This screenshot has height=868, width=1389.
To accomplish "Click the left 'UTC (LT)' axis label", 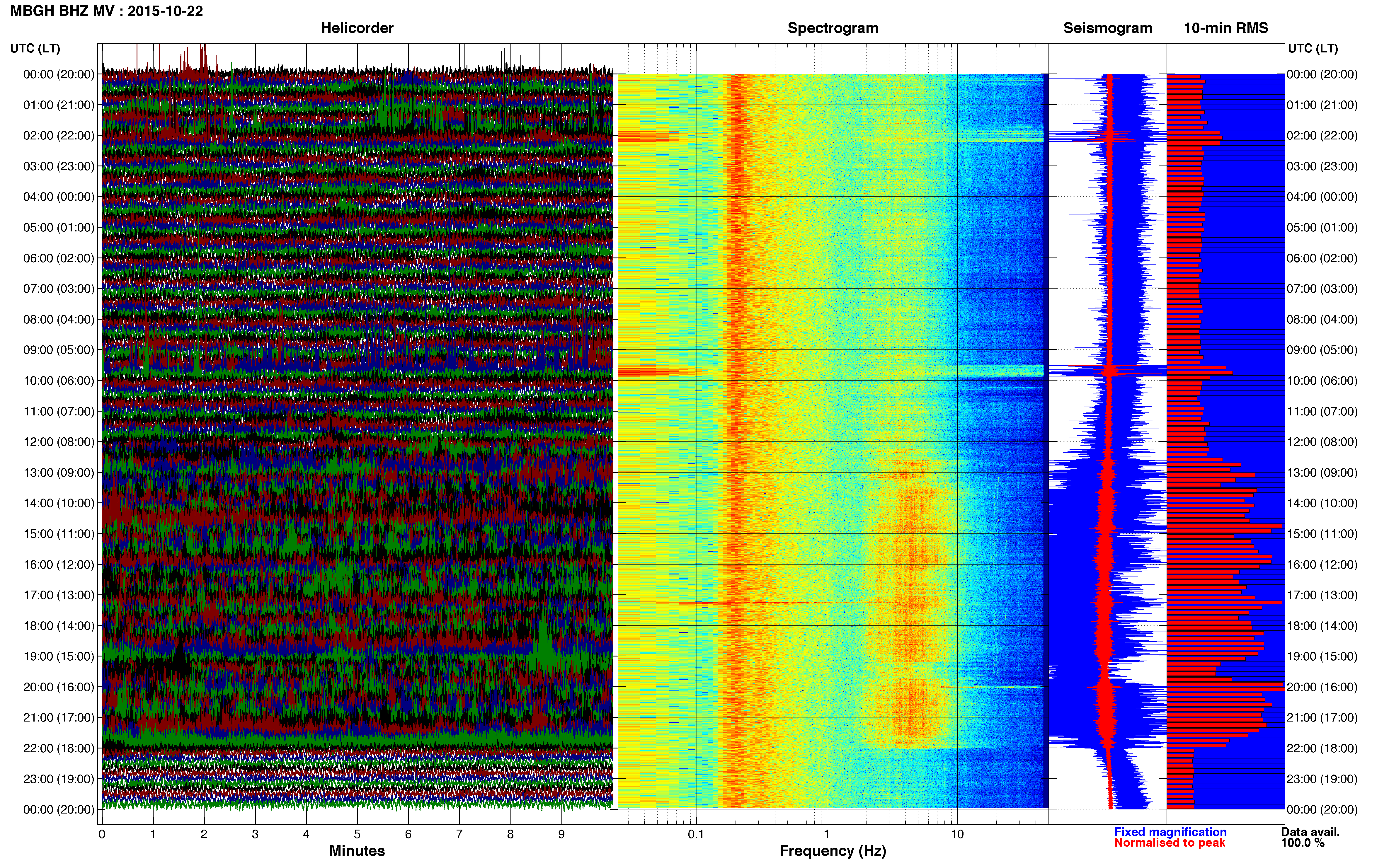I will 35,48.
